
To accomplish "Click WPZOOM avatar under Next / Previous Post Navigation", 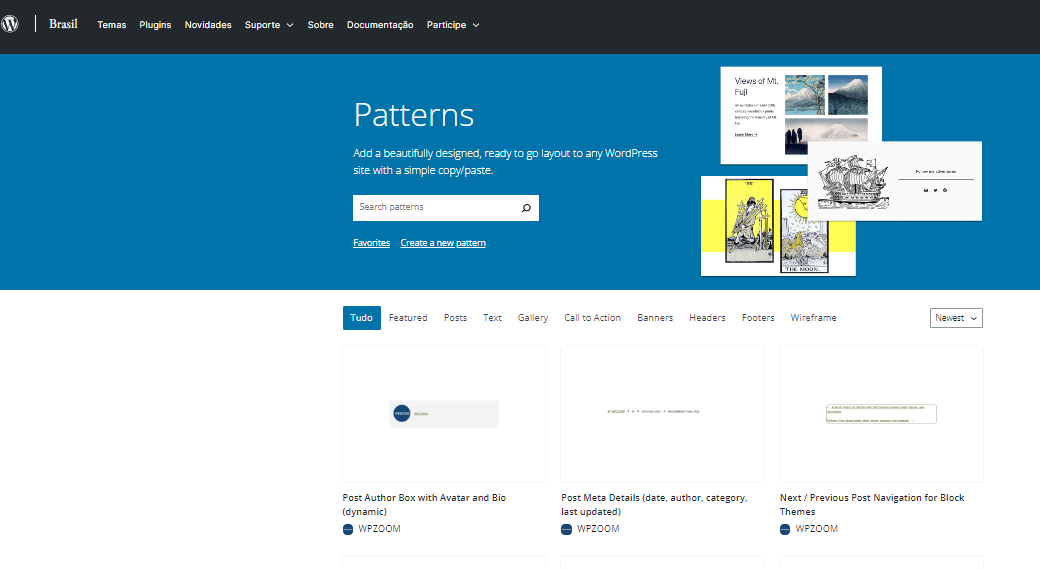I will [785, 529].
